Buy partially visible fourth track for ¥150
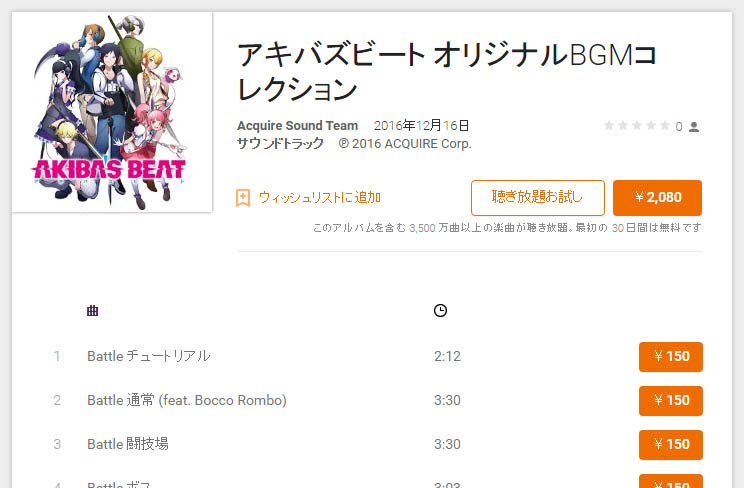The image size is (744, 488). 670,481
